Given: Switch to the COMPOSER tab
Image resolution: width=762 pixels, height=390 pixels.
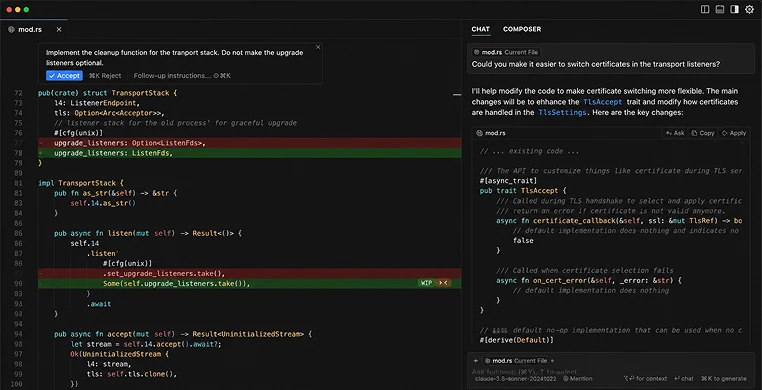Looking at the screenshot, I should tap(522, 29).
